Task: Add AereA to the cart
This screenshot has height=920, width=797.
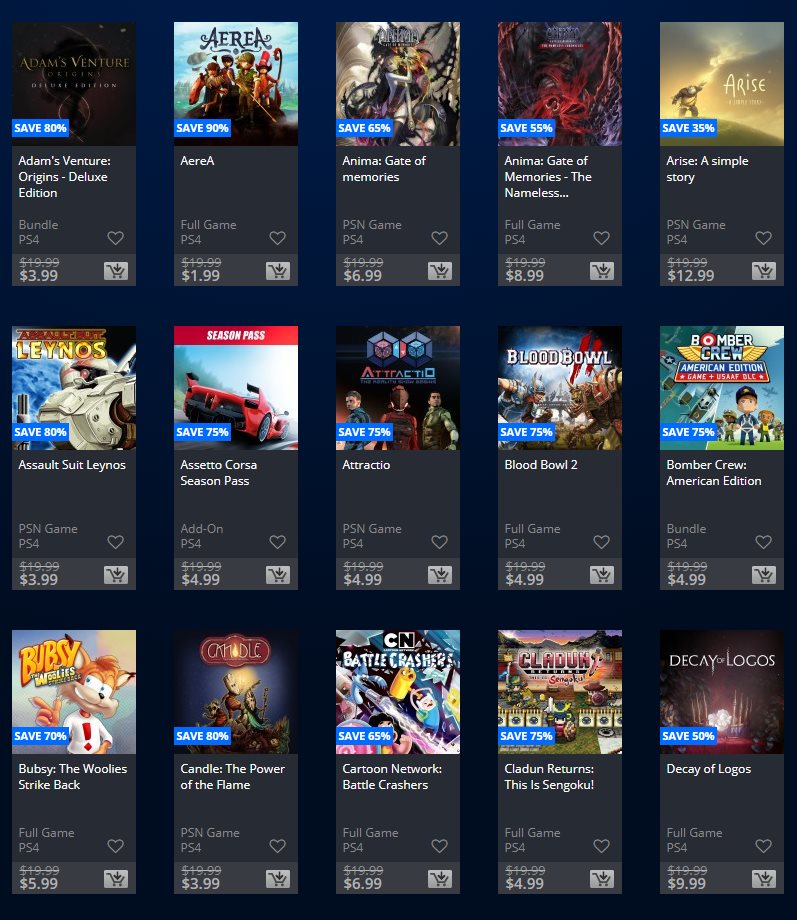Action: tap(278, 270)
